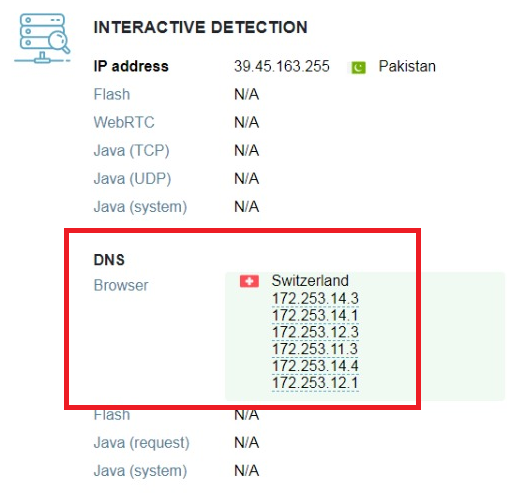517x494 pixels.
Task: Click the Switzerland country name
Action: [x=310, y=280]
